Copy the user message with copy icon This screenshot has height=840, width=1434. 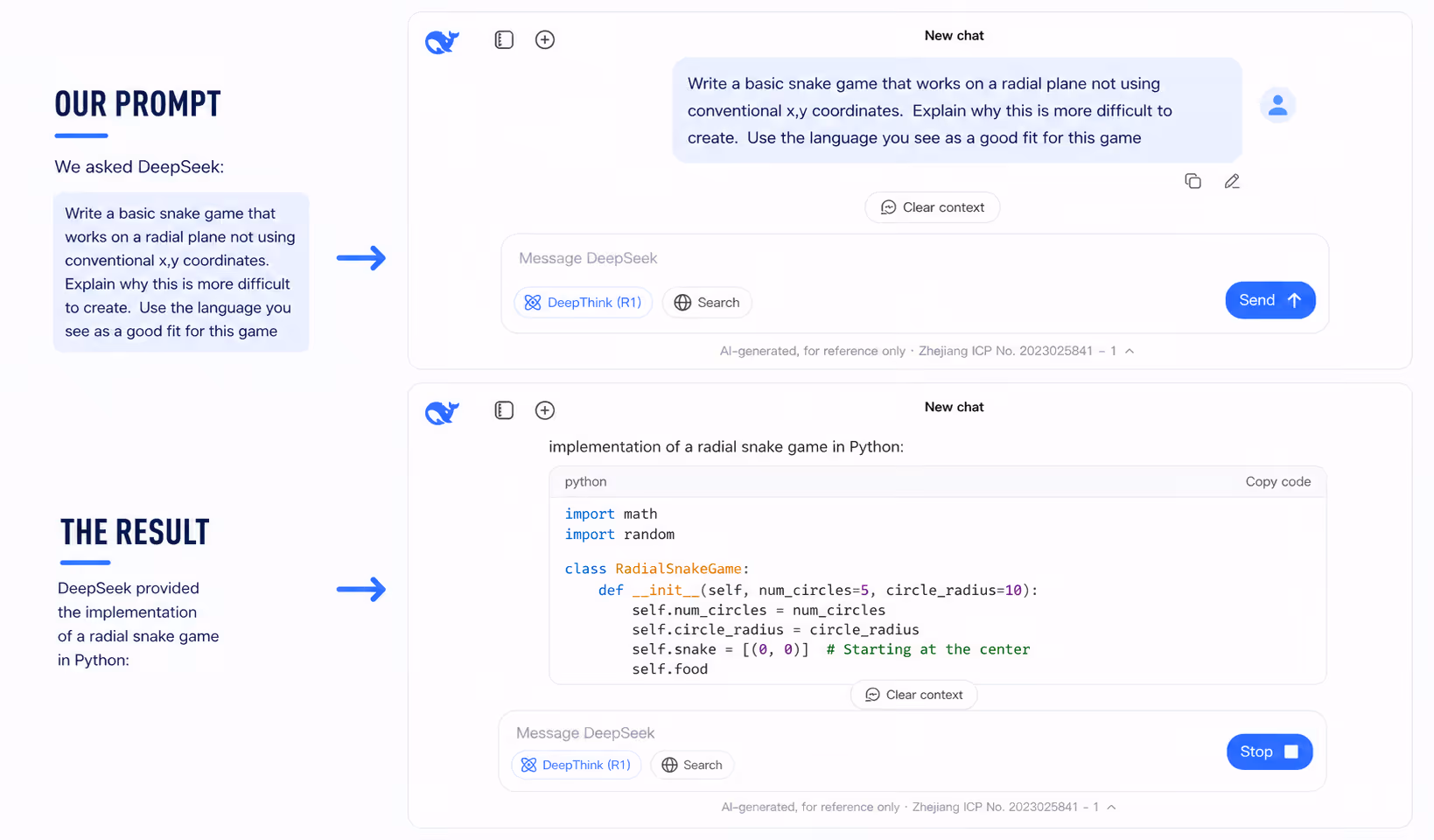pos(1193,181)
